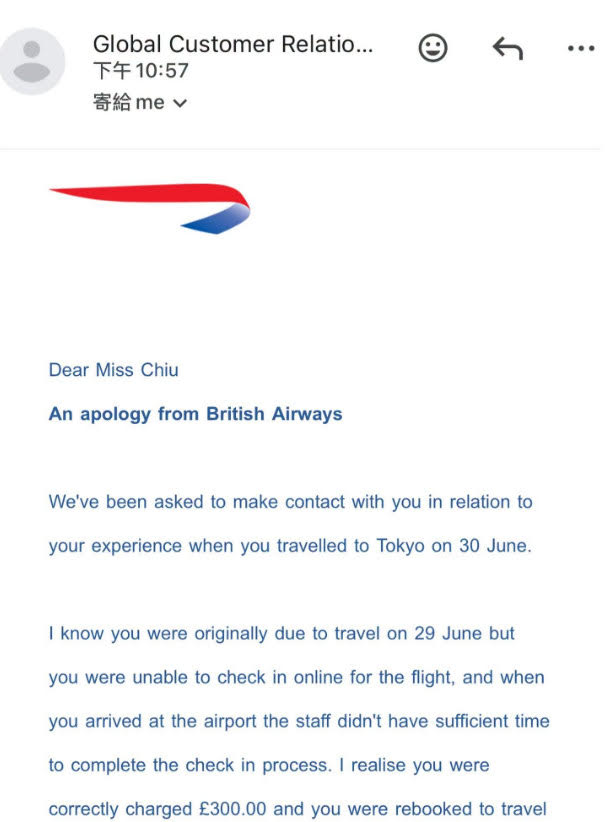Image resolution: width=605 pixels, height=822 pixels.
Task: Open the three-dot more options menu
Action: click(x=581, y=48)
